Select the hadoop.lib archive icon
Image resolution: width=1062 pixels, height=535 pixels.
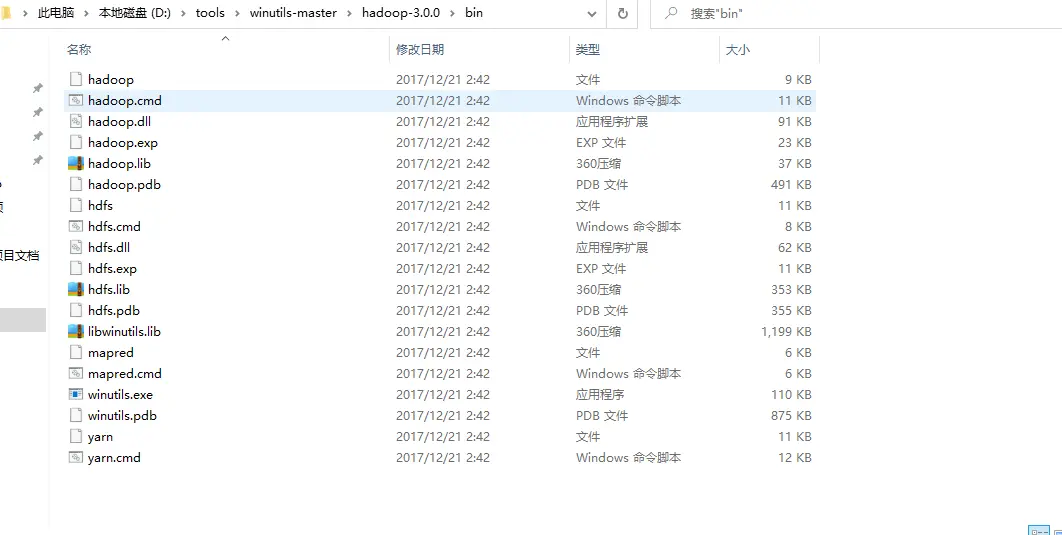[x=76, y=164]
